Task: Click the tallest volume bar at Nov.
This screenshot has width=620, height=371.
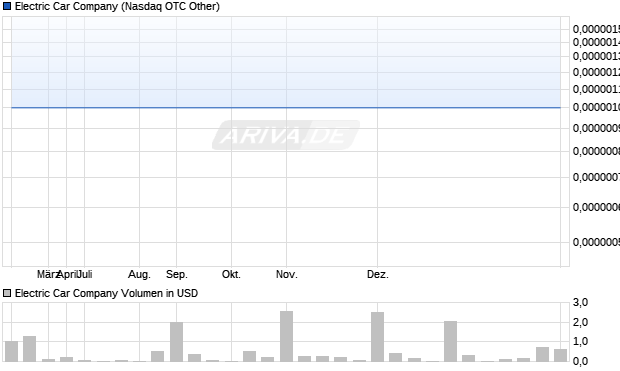Action: pyautogui.click(x=287, y=336)
